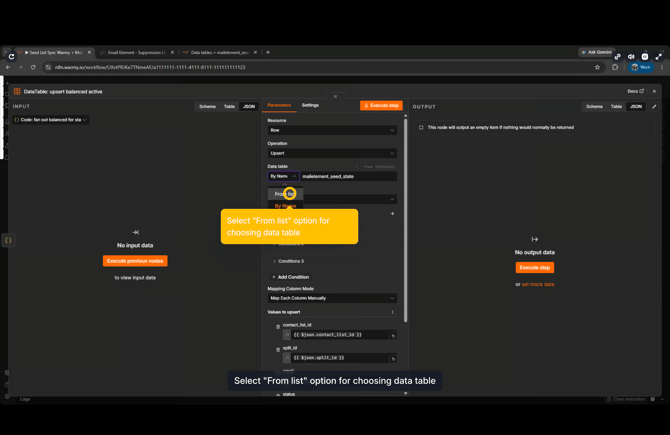The height and width of the screenshot is (435, 670).
Task: Select Table view in the Output panel
Action: 616,106
